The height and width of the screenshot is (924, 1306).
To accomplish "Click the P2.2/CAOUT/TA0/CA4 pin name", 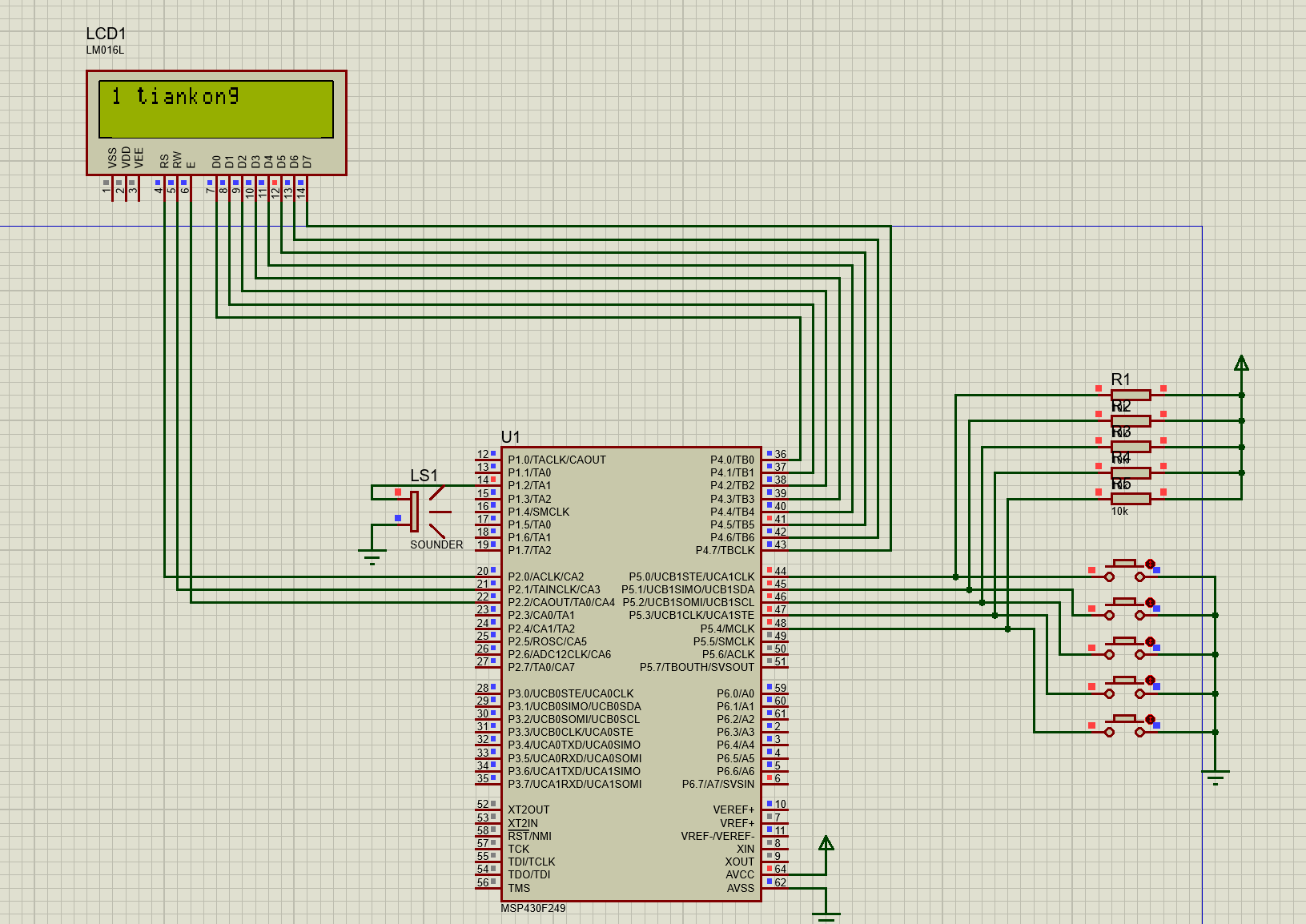I will point(561,602).
